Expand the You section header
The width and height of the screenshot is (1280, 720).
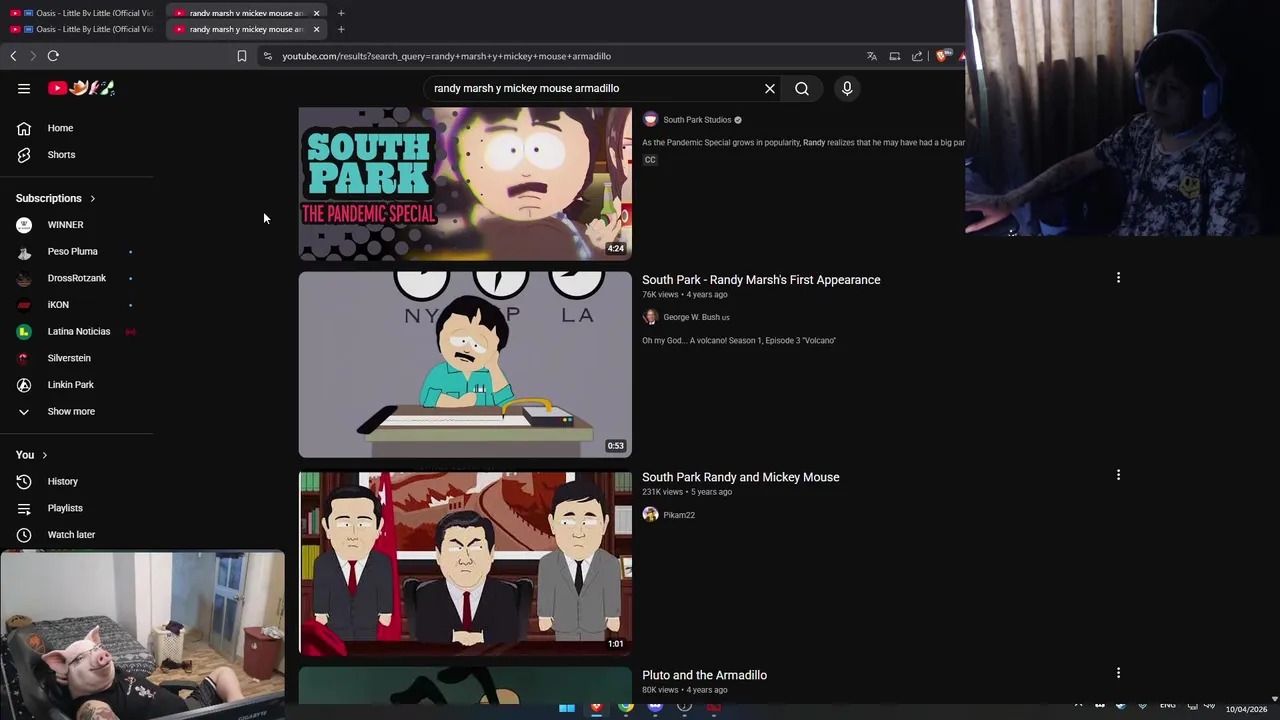pyautogui.click(x=32, y=455)
